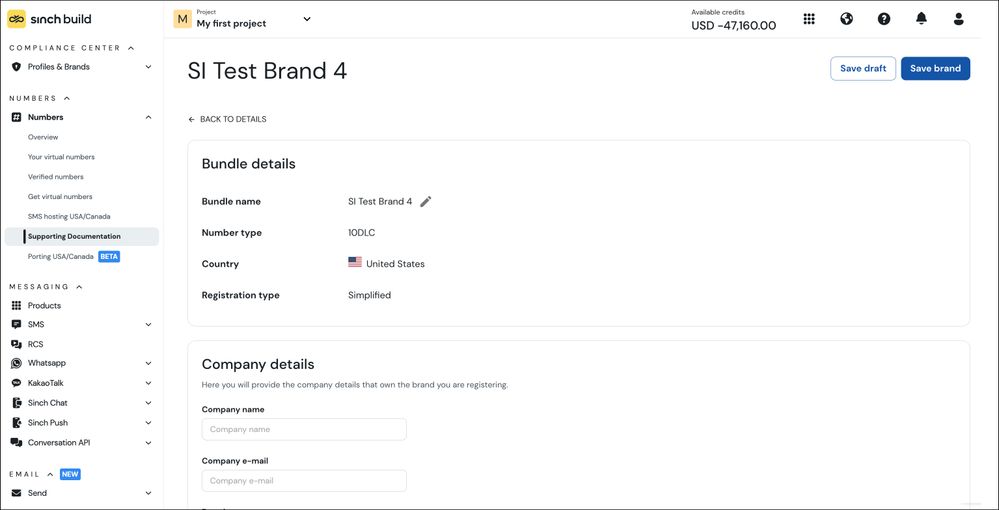Open the project selector dropdown chevron
The height and width of the screenshot is (510, 999).
(307, 19)
